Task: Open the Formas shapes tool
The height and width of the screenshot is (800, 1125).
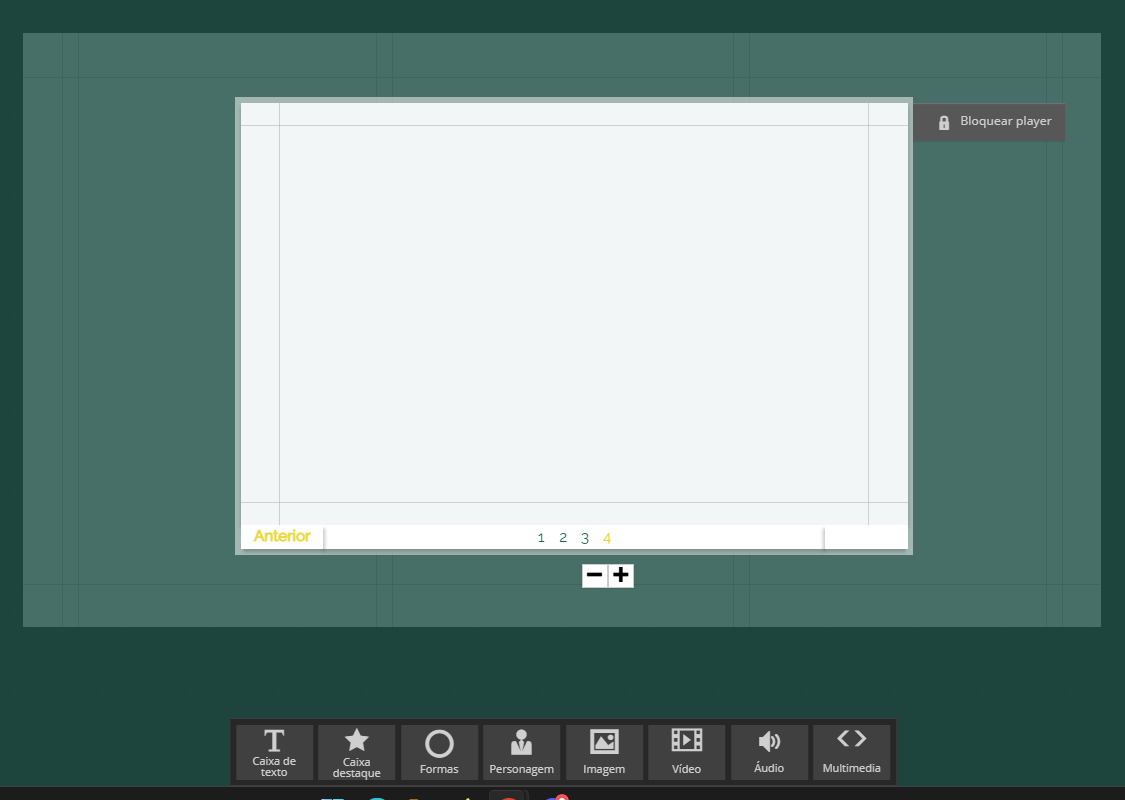Action: 439,752
